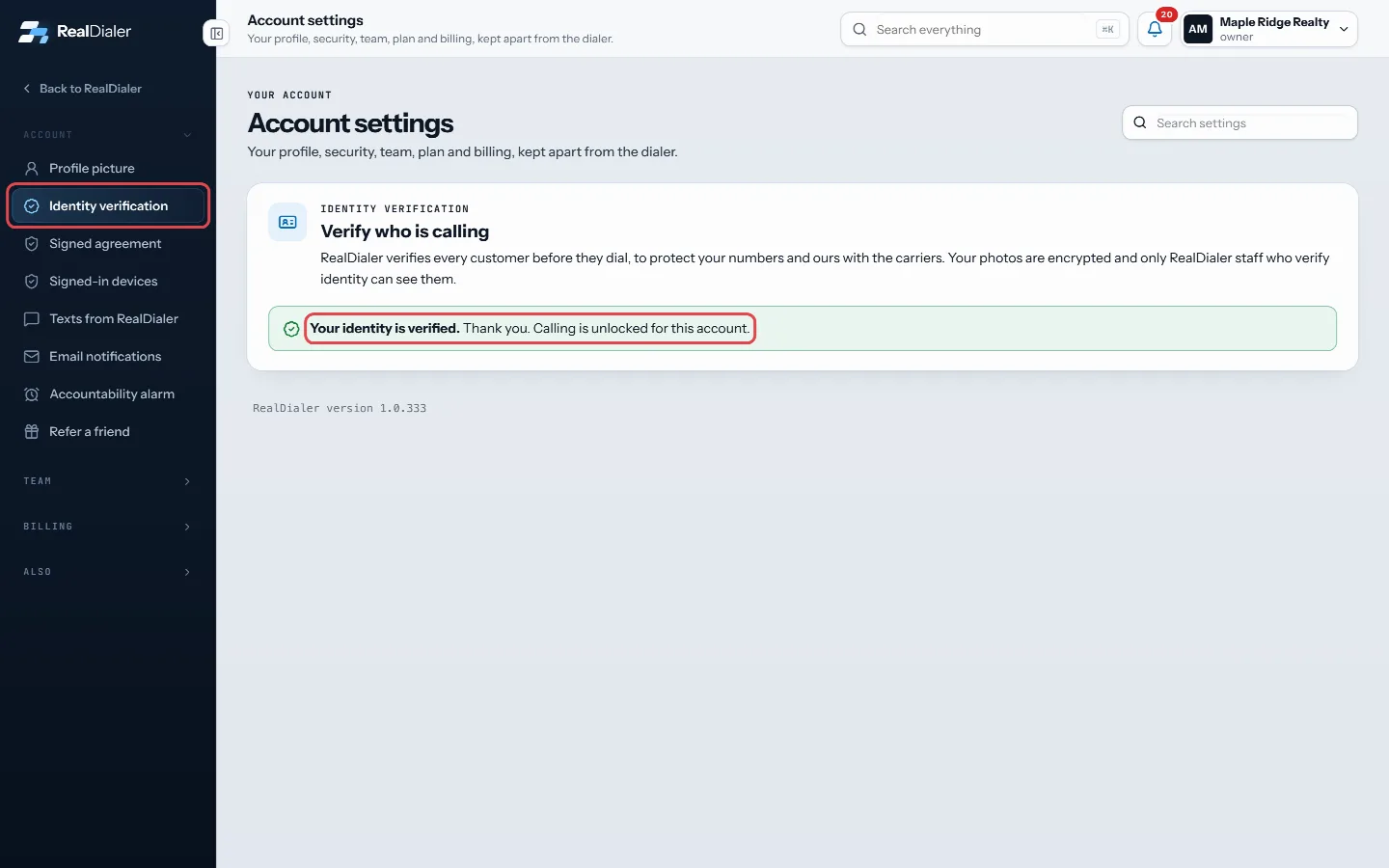Screen dimensions: 1389x868
Task: Open notifications bell with 20 badge
Action: coord(1155,29)
